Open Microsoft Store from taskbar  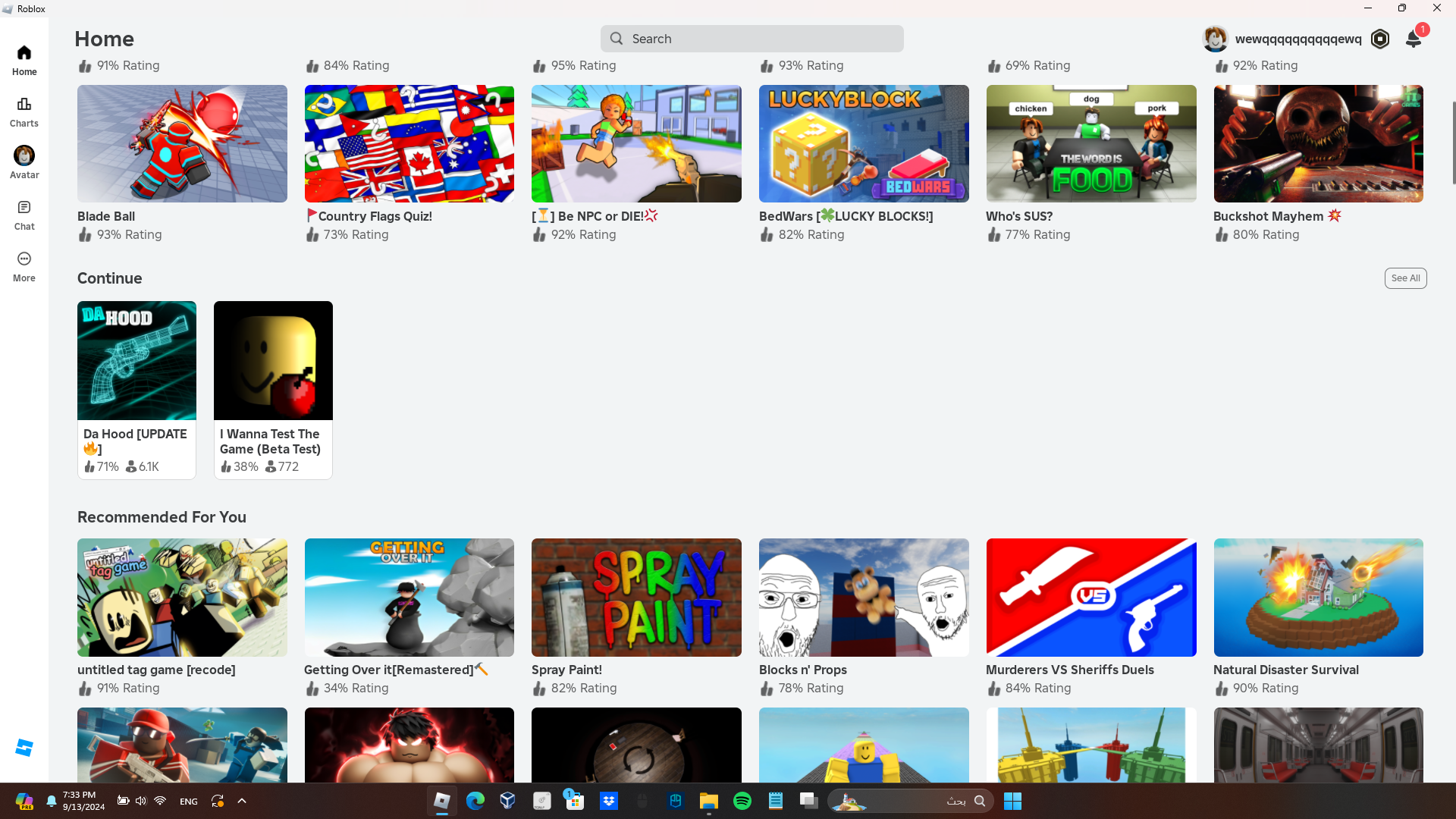(575, 801)
